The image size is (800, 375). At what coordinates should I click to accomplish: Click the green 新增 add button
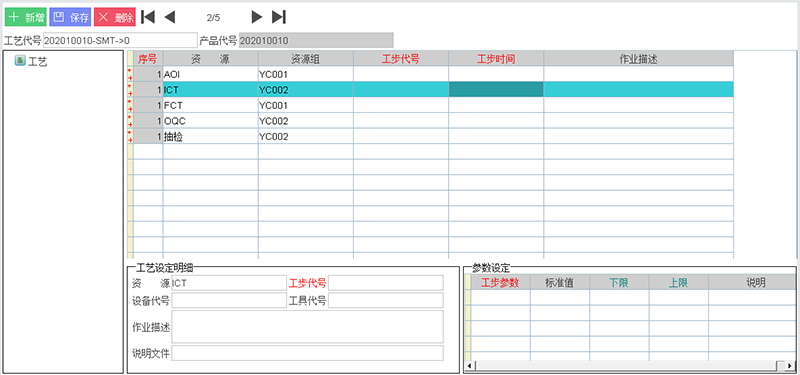26,17
